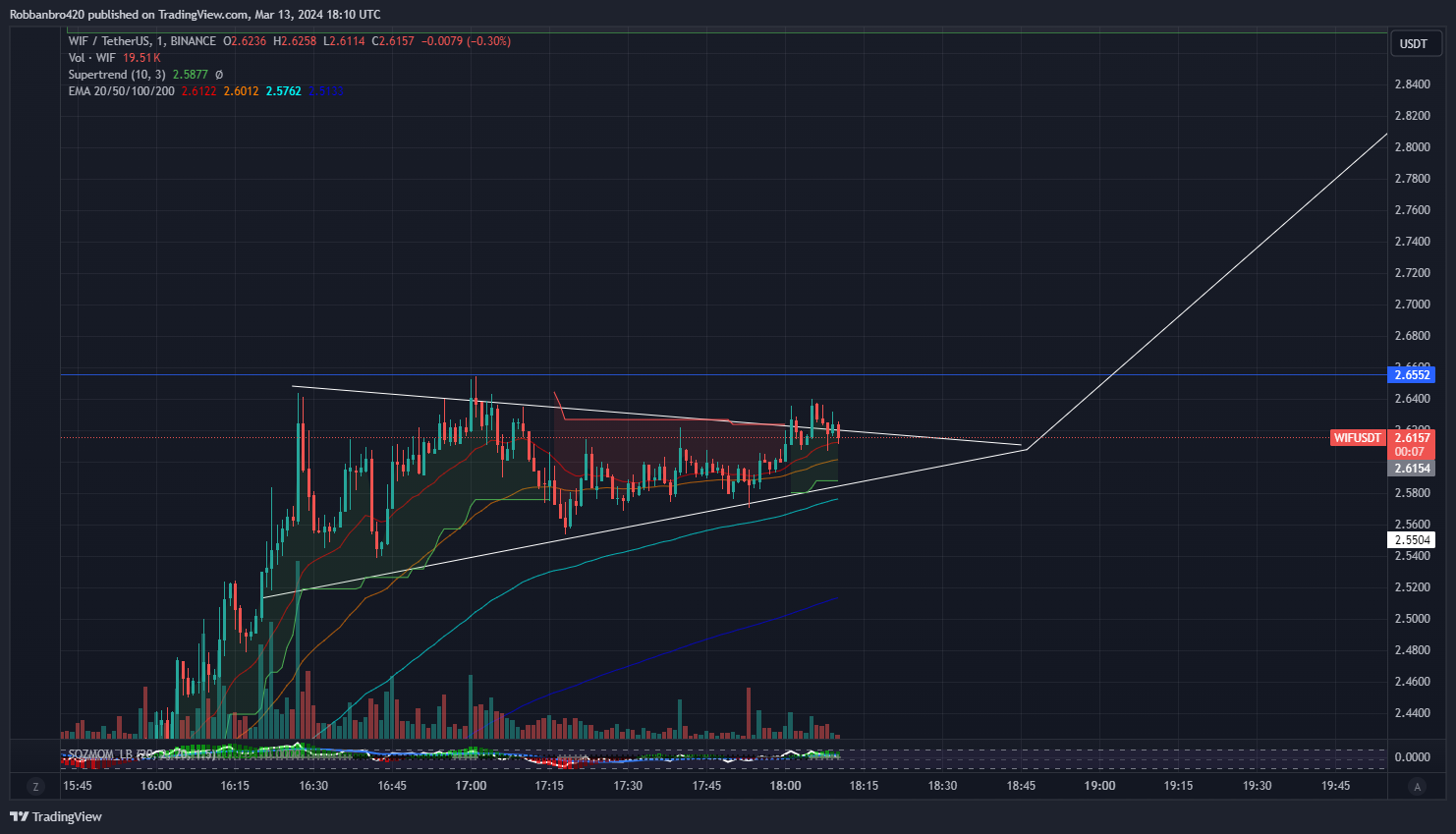
Task: Click the 19:00 time axis label
Action: [x=1099, y=786]
